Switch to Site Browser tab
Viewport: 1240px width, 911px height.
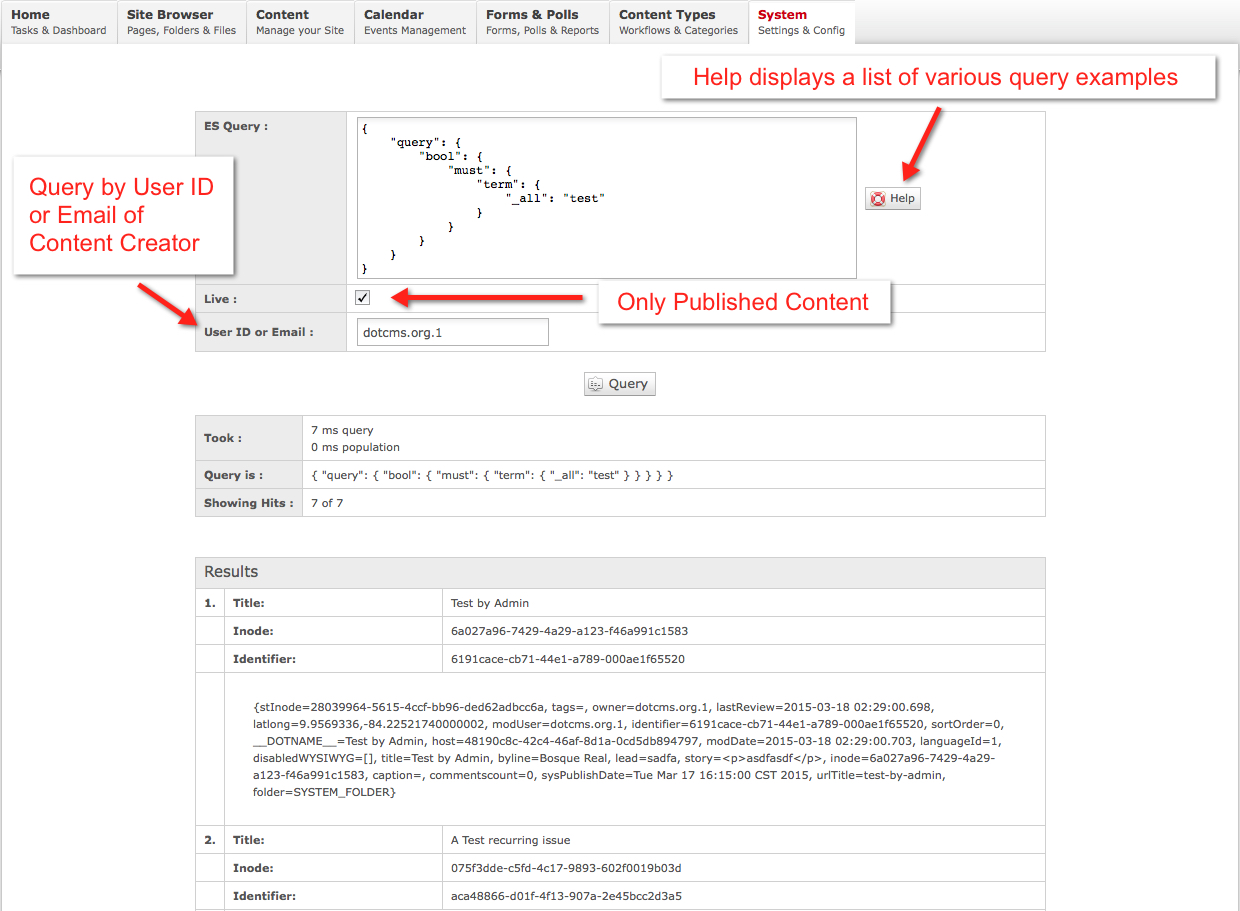[181, 22]
